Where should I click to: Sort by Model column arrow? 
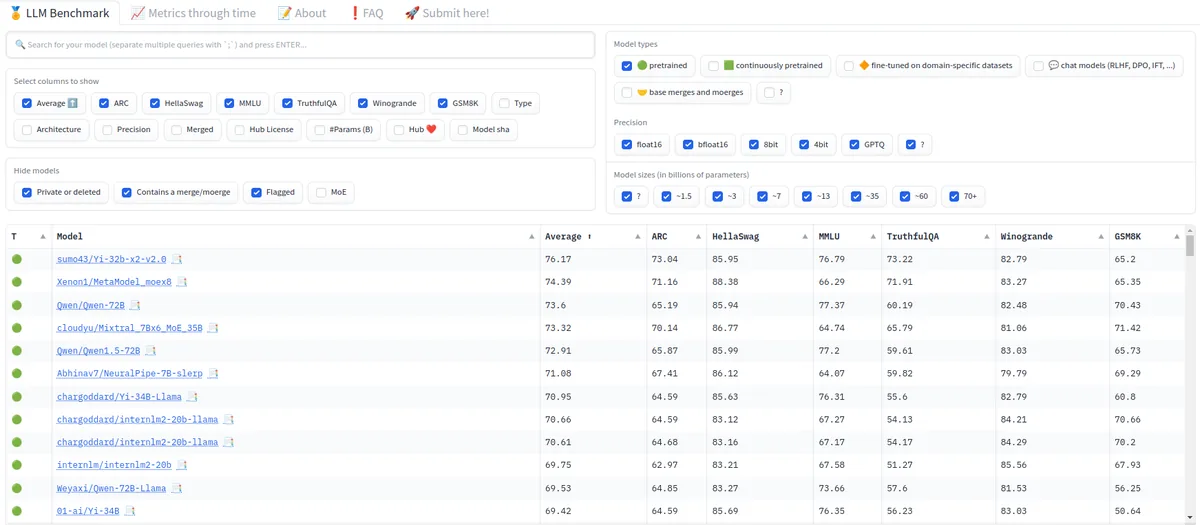(x=532, y=237)
